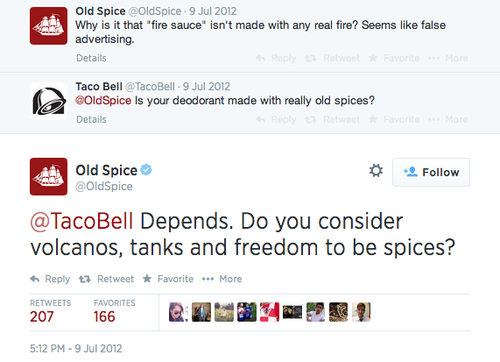Click the blue verified badge beside Old Spice
500x362 pixels.
pos(146,170)
